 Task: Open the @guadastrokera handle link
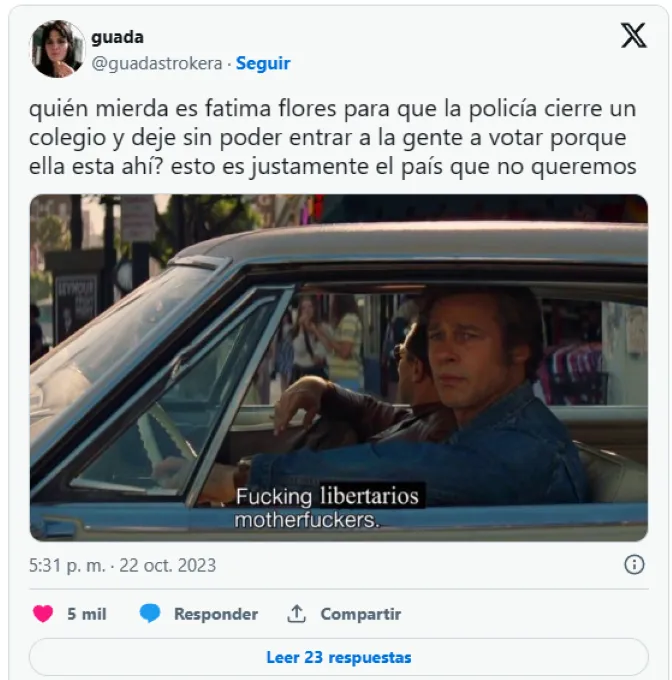(157, 63)
